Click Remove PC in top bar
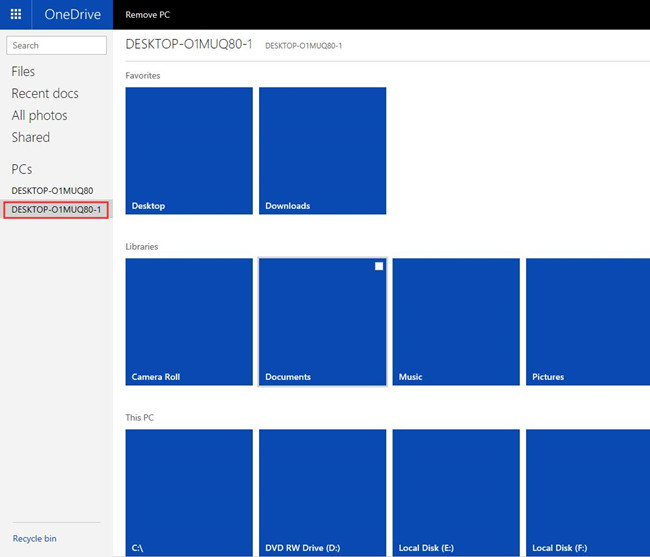The image size is (650, 557). point(148,15)
